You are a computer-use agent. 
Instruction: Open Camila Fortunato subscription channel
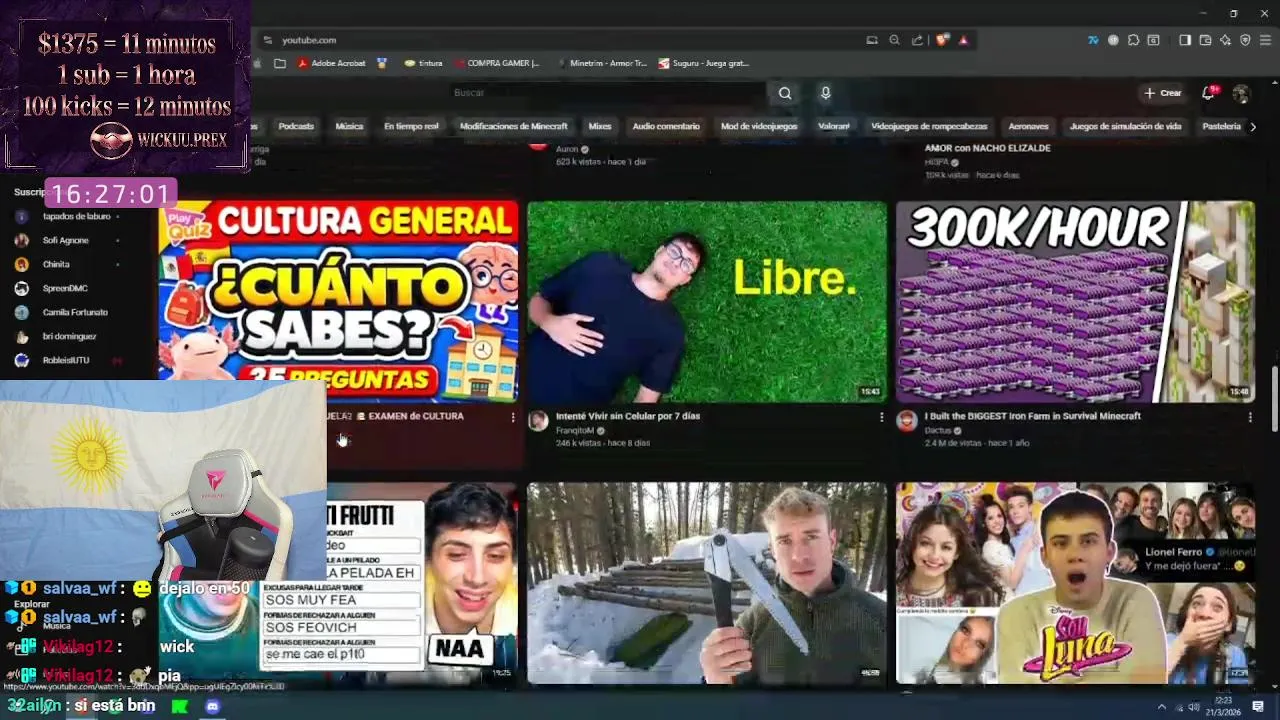(76, 312)
